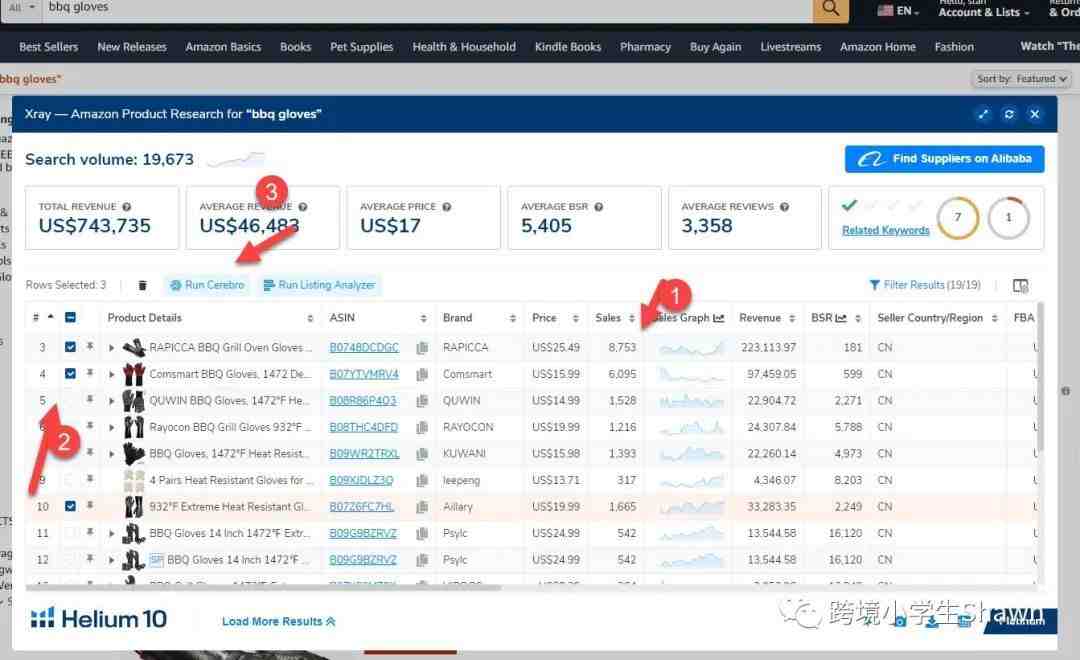The width and height of the screenshot is (1080, 660).
Task: Copy ASIN B07YTVMRV4 with copy icon
Action: [x=422, y=374]
